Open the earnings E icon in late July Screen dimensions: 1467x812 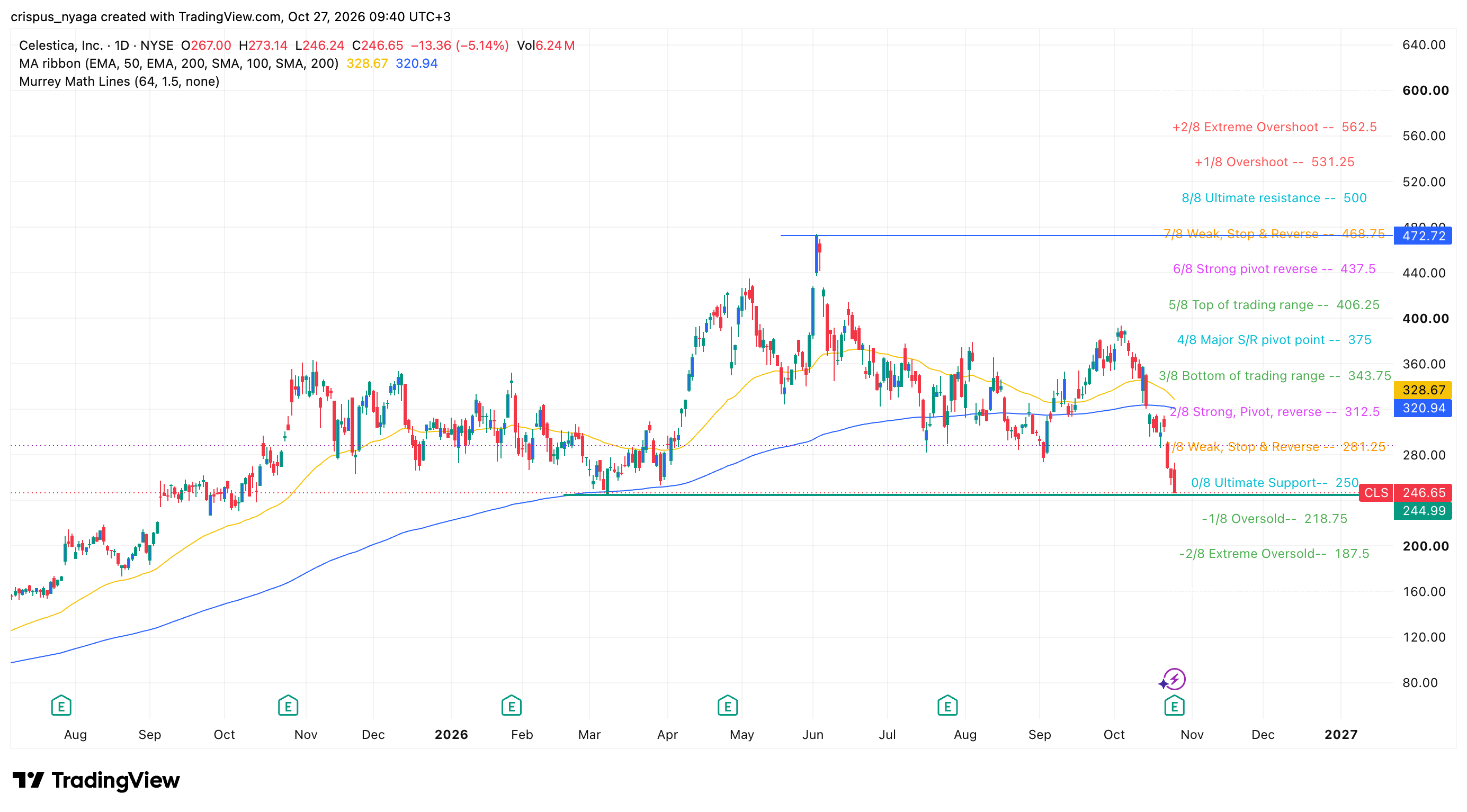coord(947,706)
